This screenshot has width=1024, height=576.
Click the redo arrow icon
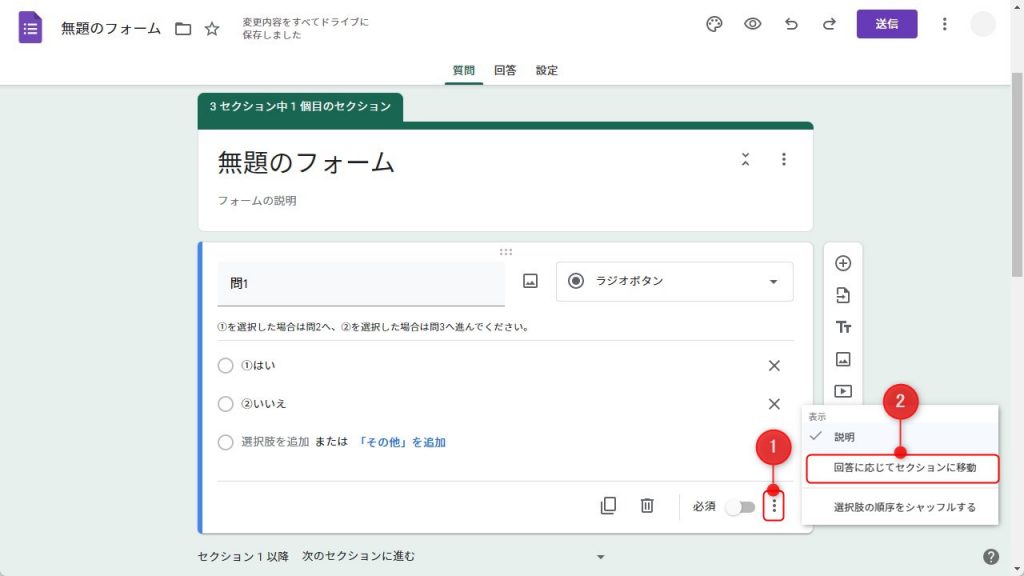(829, 24)
